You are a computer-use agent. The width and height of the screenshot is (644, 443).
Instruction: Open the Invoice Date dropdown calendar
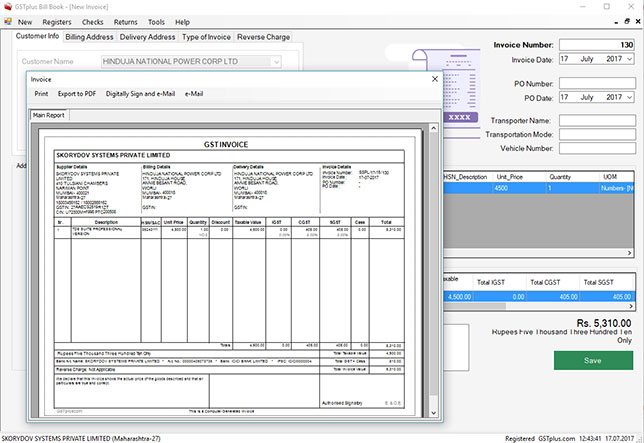[x=630, y=59]
